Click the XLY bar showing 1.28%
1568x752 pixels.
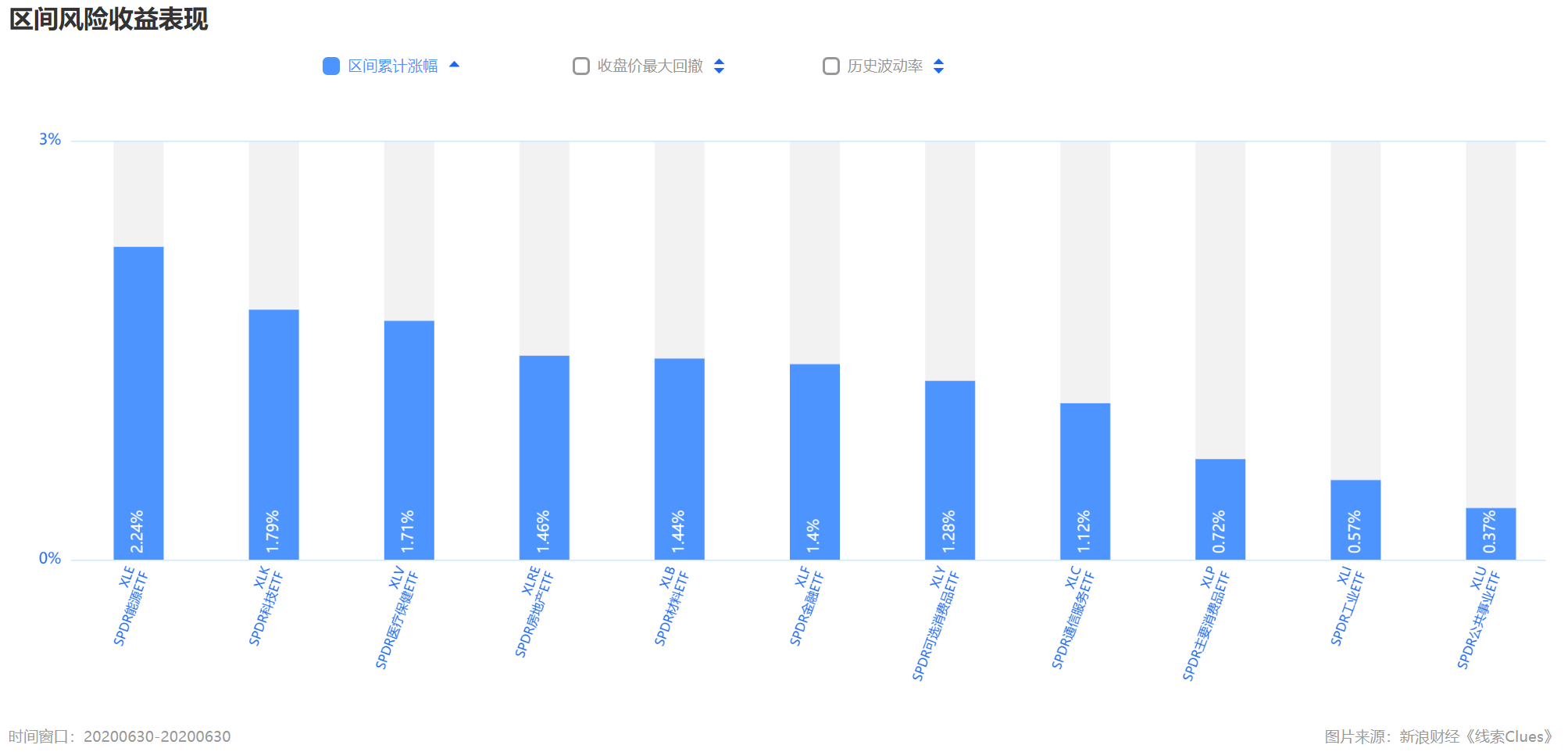950,471
